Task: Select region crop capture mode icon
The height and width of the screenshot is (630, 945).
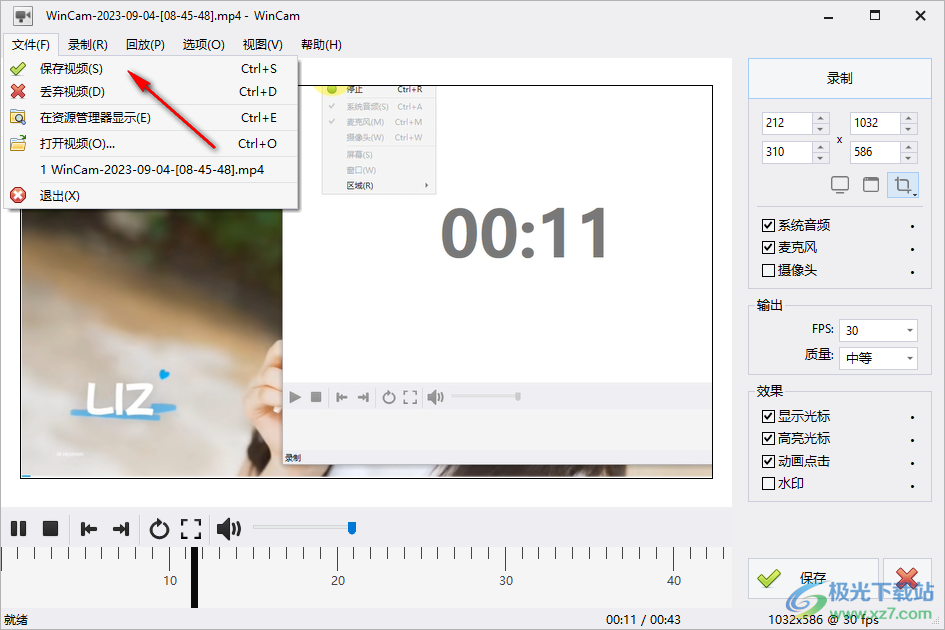Action: point(903,184)
